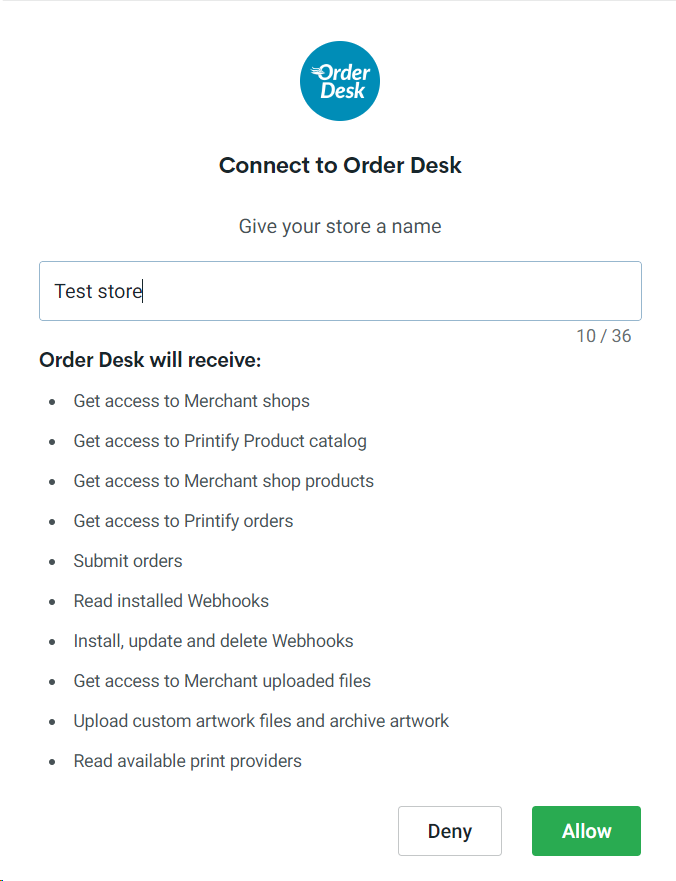Click "Get access to Printify orders" item
676x881 pixels.
click(183, 521)
